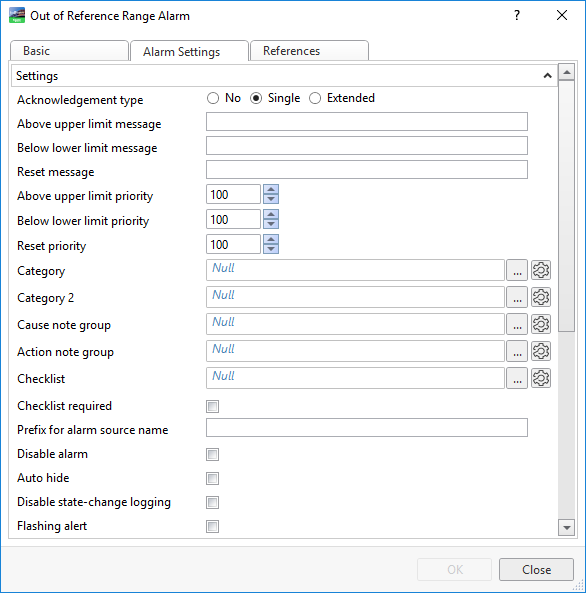Increase Below lower limit priority
Image resolution: width=586 pixels, height=593 pixels.
271,214
